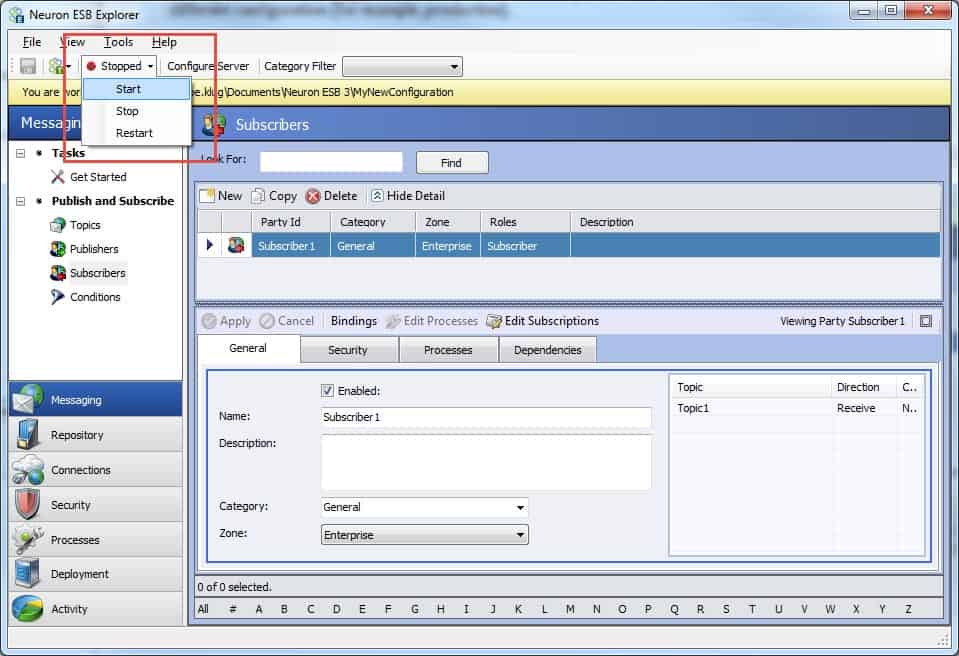Screen dimensions: 959x656
Task: Select the Topic1 subscription row
Action: 796,408
